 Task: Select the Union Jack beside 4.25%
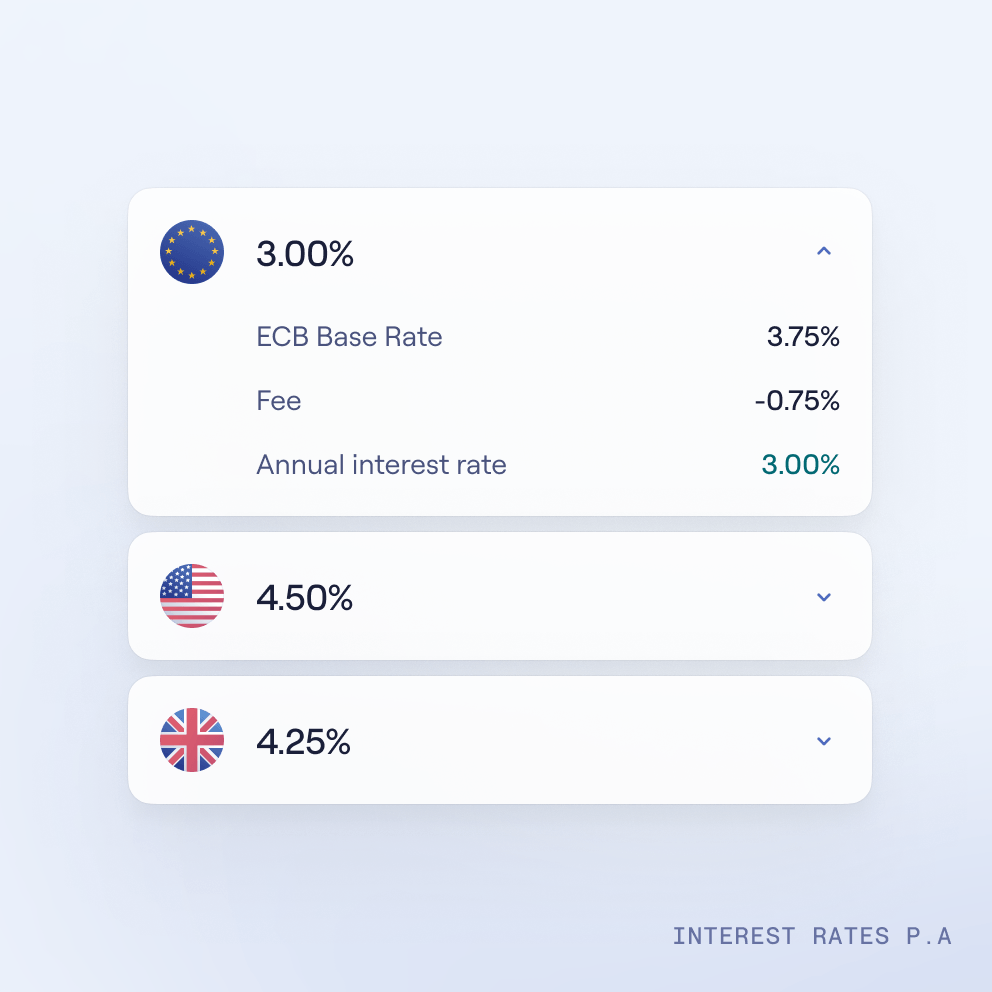(192, 741)
